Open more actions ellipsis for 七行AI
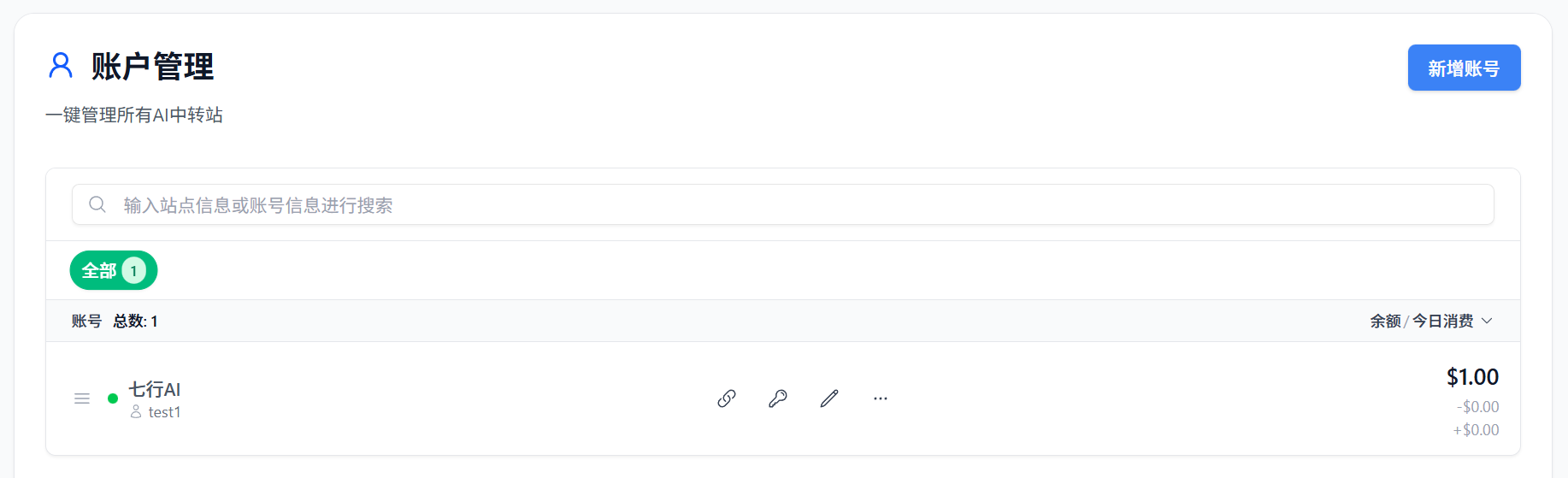The height and width of the screenshot is (478, 1568). tap(881, 398)
